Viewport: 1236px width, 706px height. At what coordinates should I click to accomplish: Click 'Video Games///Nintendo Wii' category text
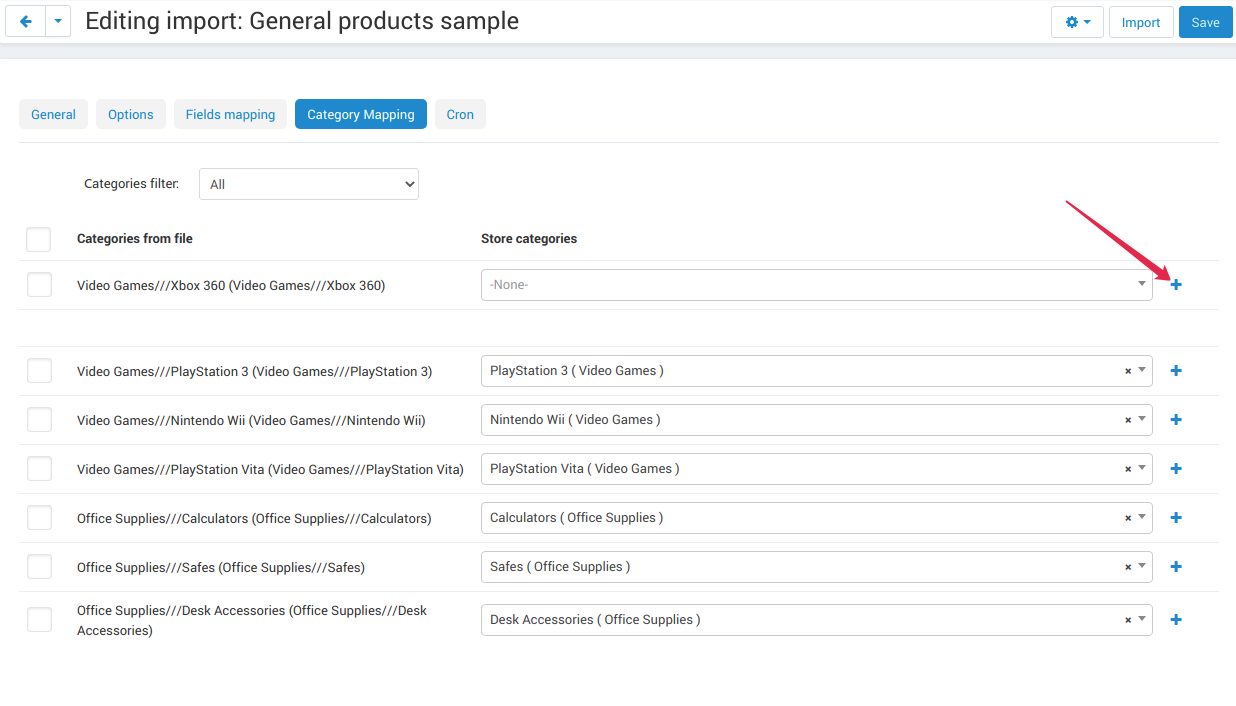251,421
